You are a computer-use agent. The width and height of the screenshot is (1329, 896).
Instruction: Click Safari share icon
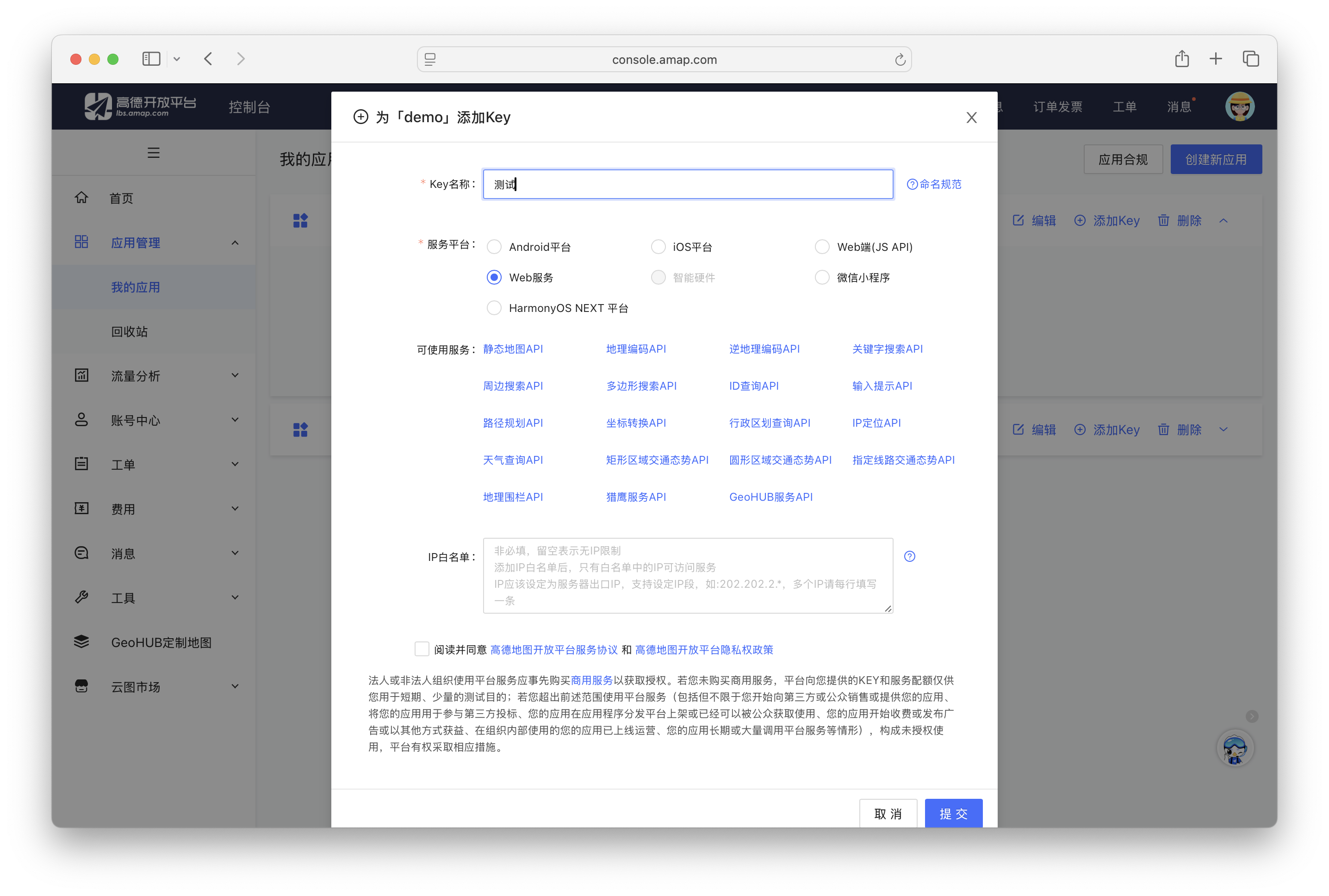pyautogui.click(x=1181, y=59)
